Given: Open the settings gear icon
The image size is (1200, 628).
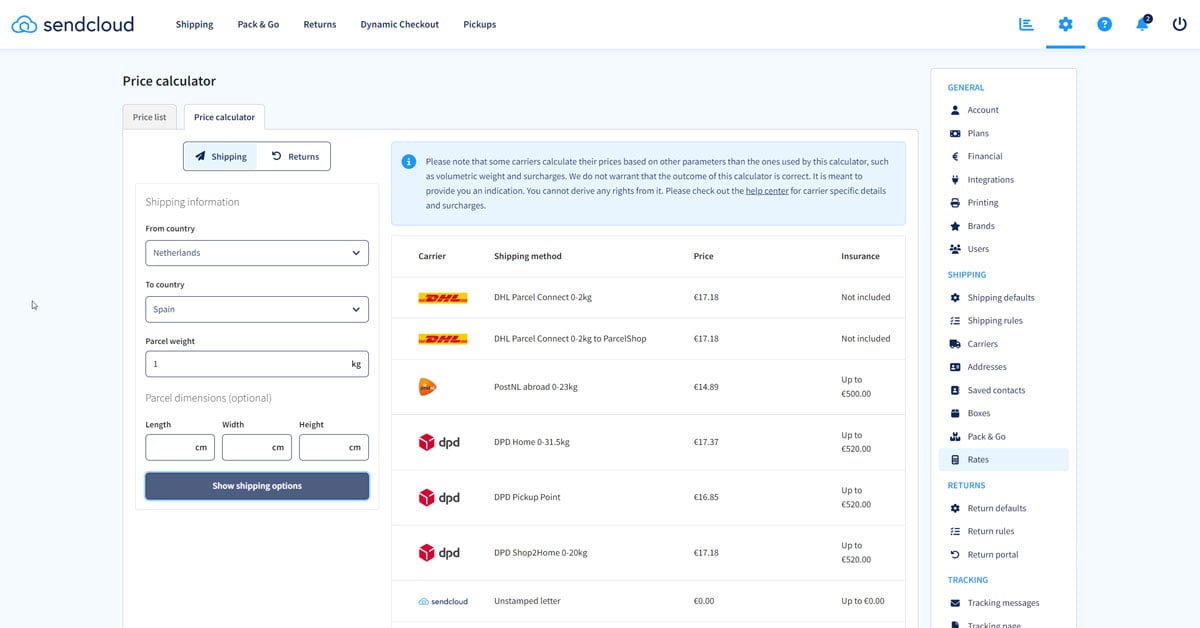Looking at the screenshot, I should point(1066,24).
